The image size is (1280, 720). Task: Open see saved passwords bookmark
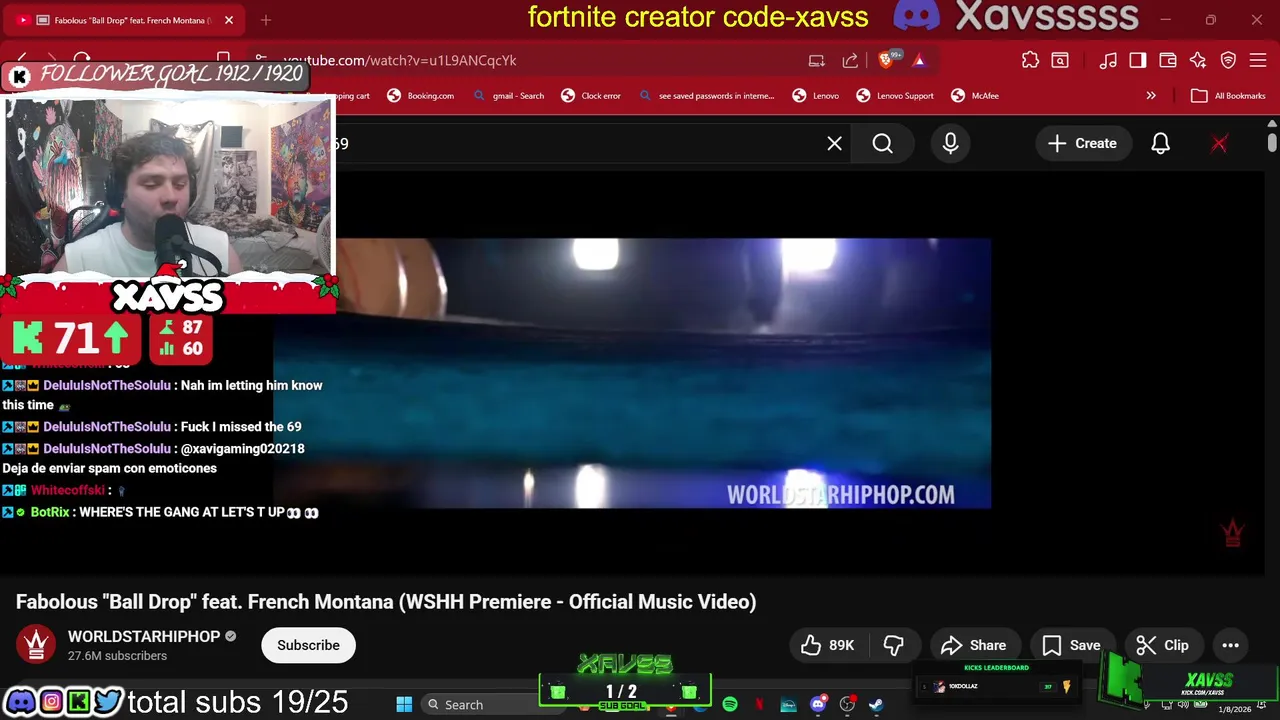click(706, 96)
